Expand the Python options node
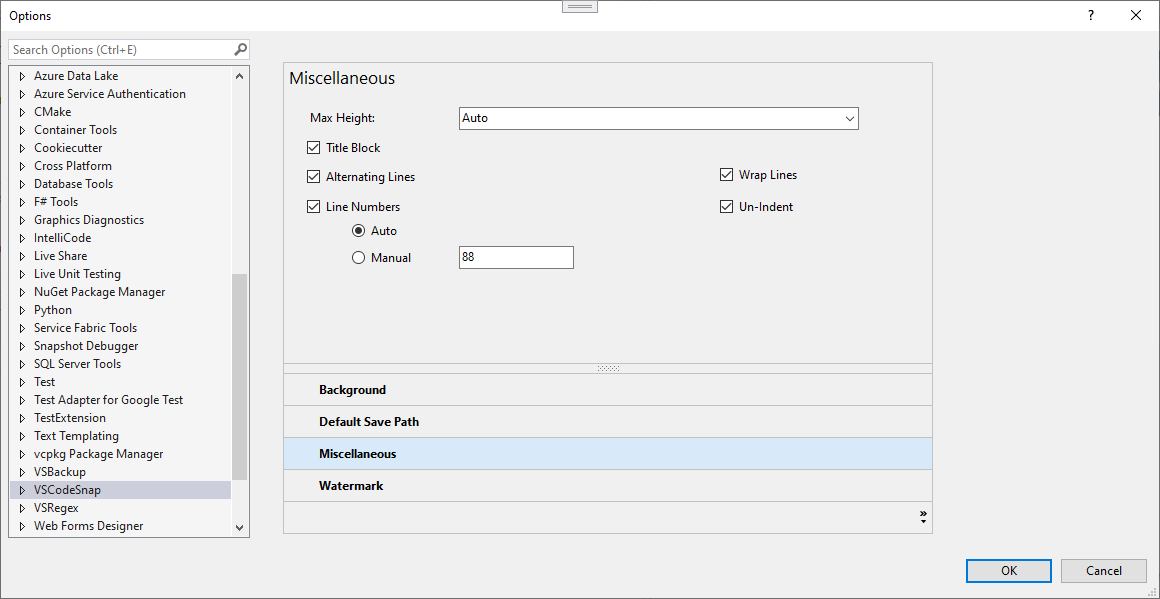The width and height of the screenshot is (1160, 599). [x=22, y=310]
